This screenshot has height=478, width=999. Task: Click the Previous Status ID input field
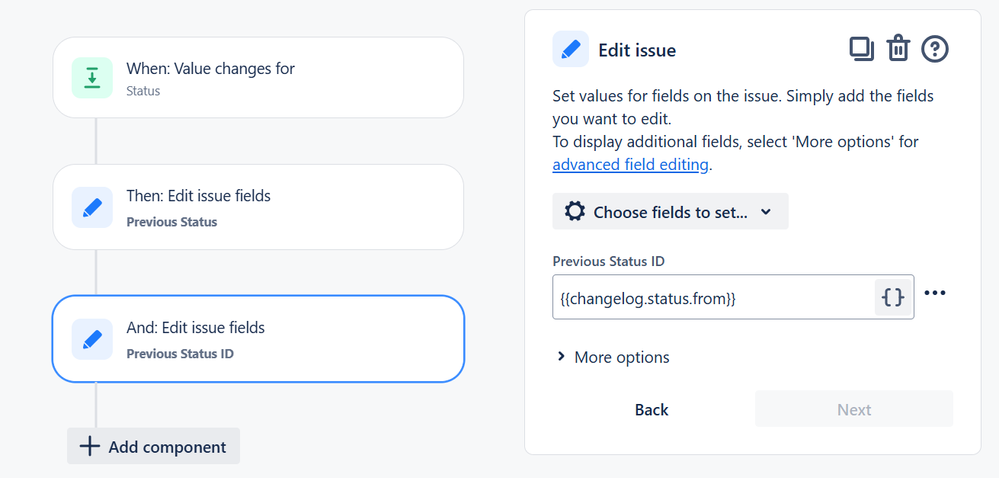pyautogui.click(x=710, y=297)
